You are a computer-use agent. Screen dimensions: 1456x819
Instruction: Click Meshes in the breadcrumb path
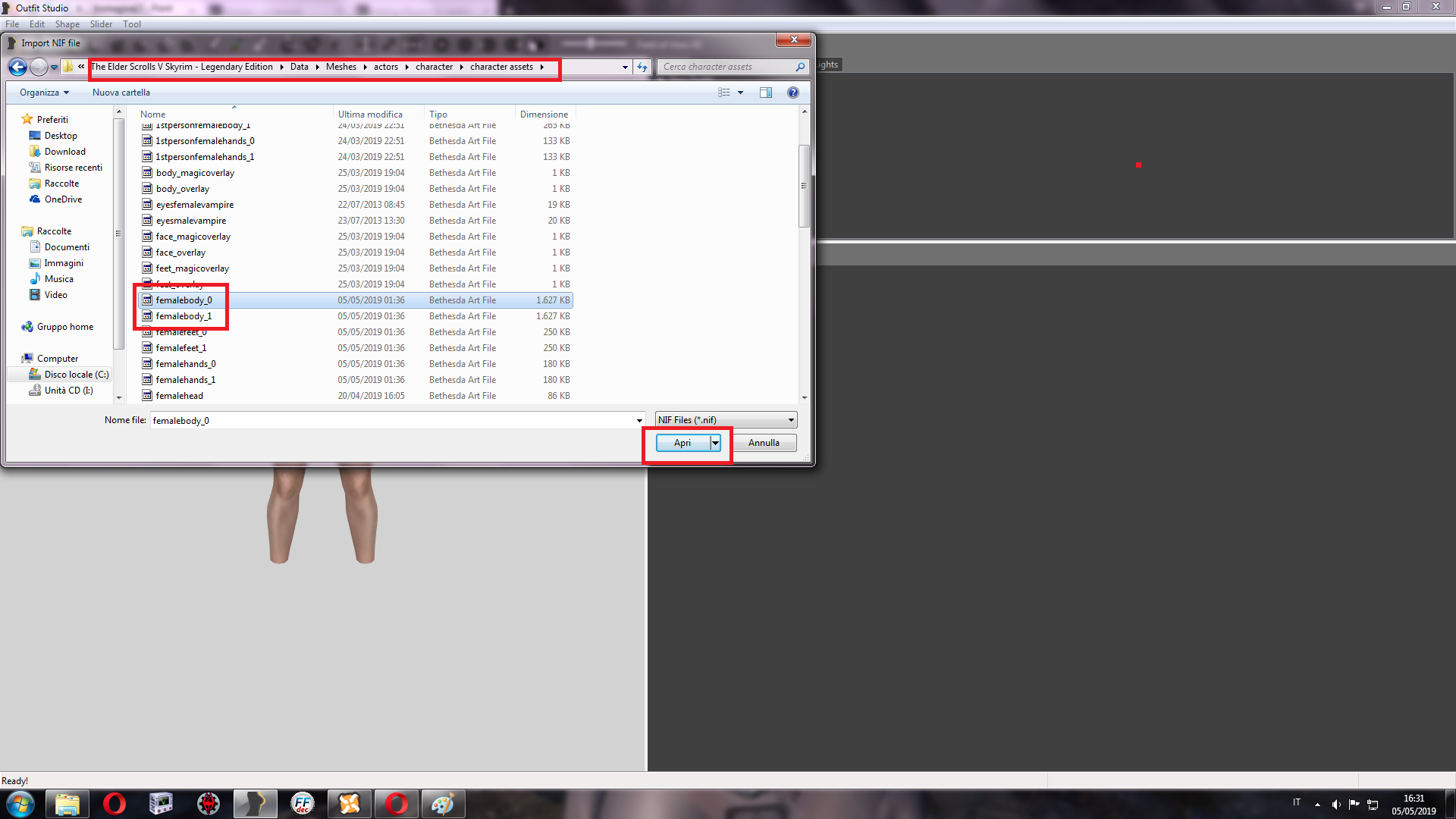click(x=341, y=67)
